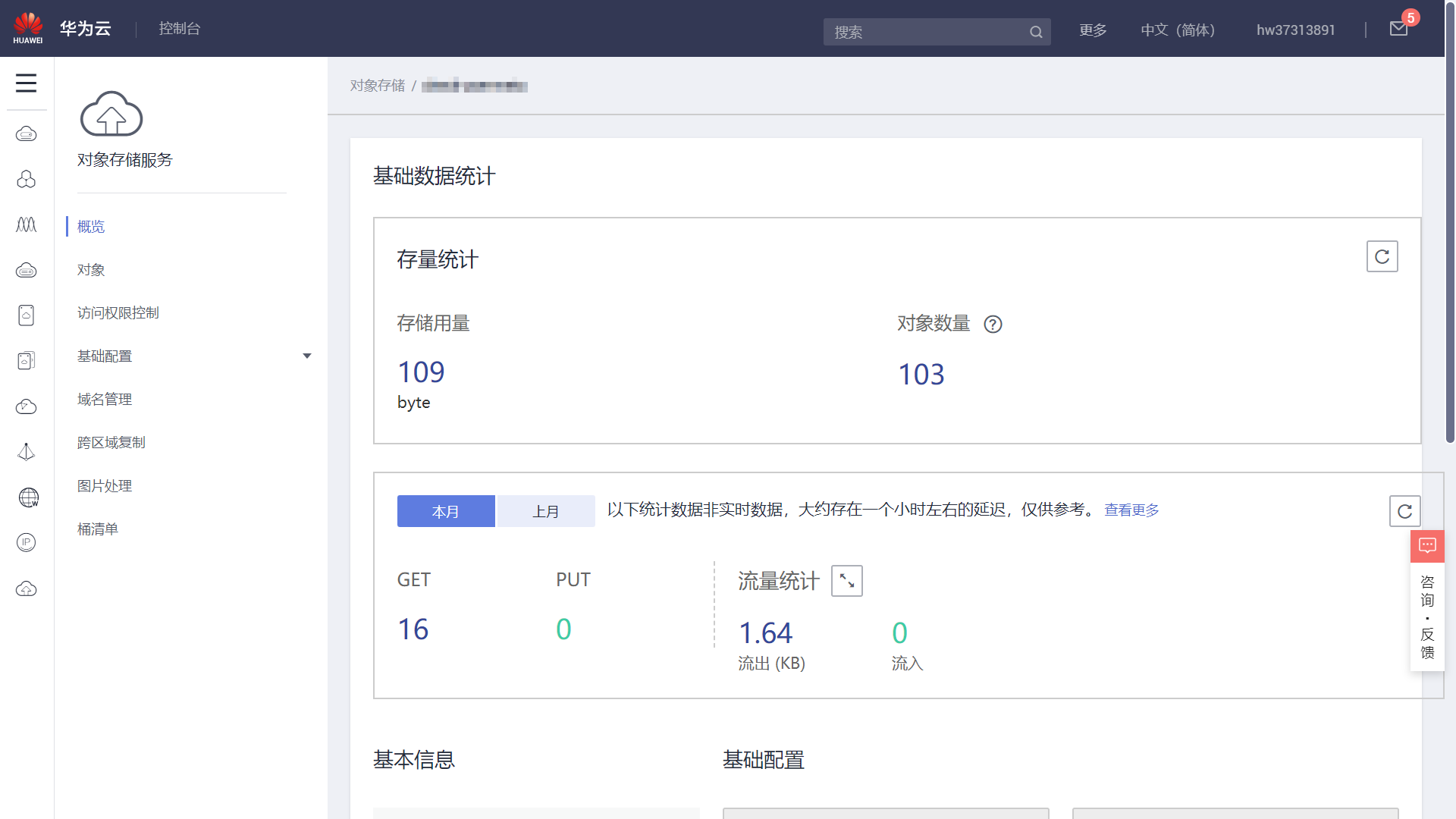Open the stacked disk backup icon
This screenshot has width=1456, height=819.
point(27,361)
